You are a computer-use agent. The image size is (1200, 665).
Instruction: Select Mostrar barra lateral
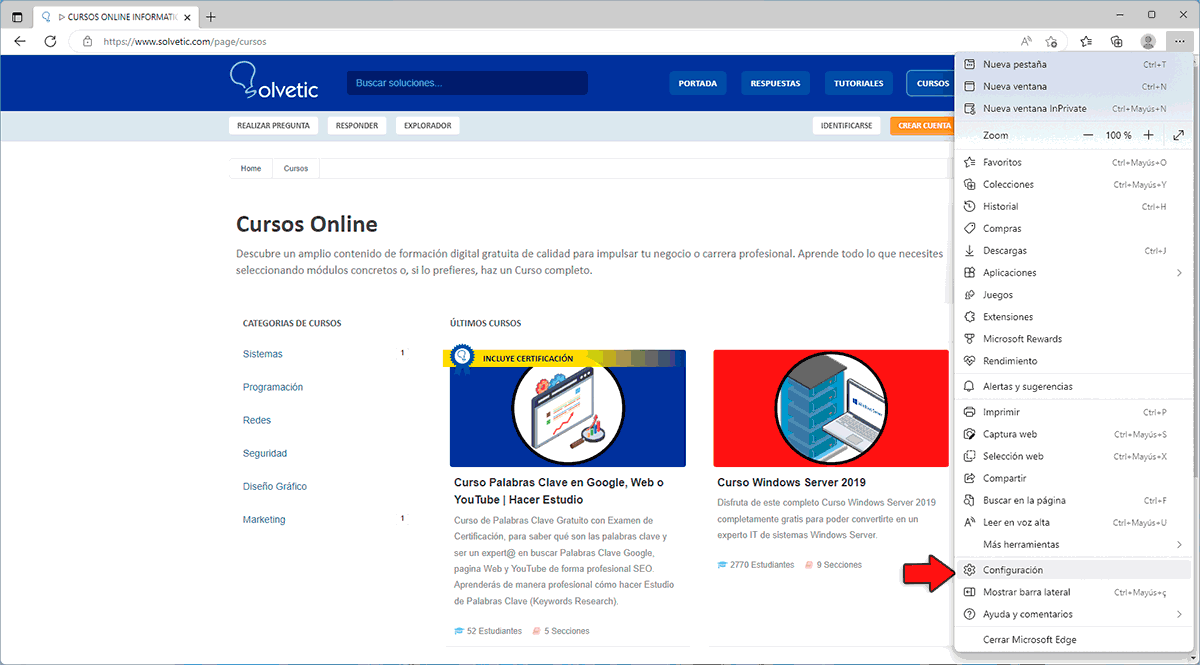[x=1073, y=592]
